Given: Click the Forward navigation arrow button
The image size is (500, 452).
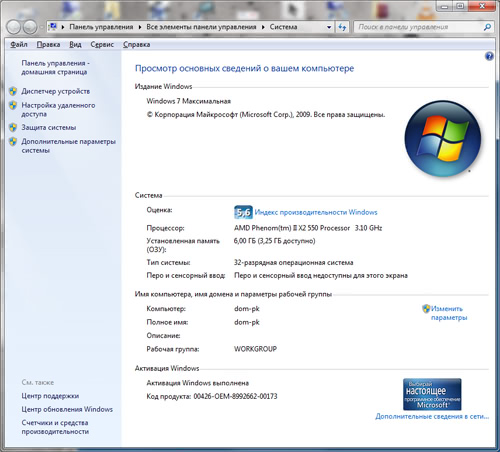Looking at the screenshot, I should tap(30, 27).
